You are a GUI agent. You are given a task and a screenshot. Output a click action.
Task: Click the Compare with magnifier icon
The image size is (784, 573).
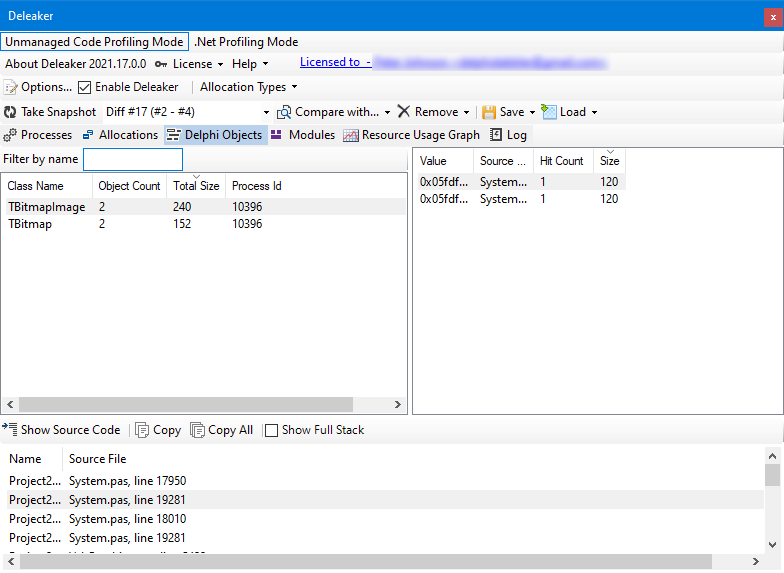click(x=284, y=112)
